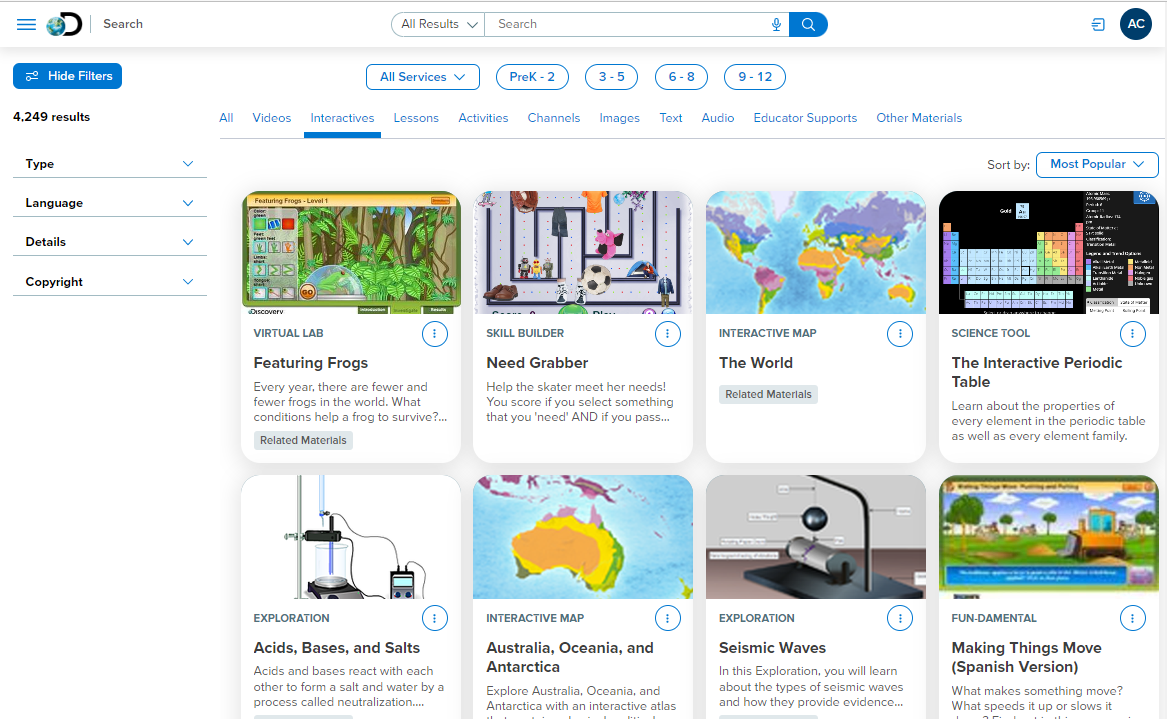This screenshot has height=719, width=1167.
Task: Click the blue magnifier search button
Action: click(808, 25)
